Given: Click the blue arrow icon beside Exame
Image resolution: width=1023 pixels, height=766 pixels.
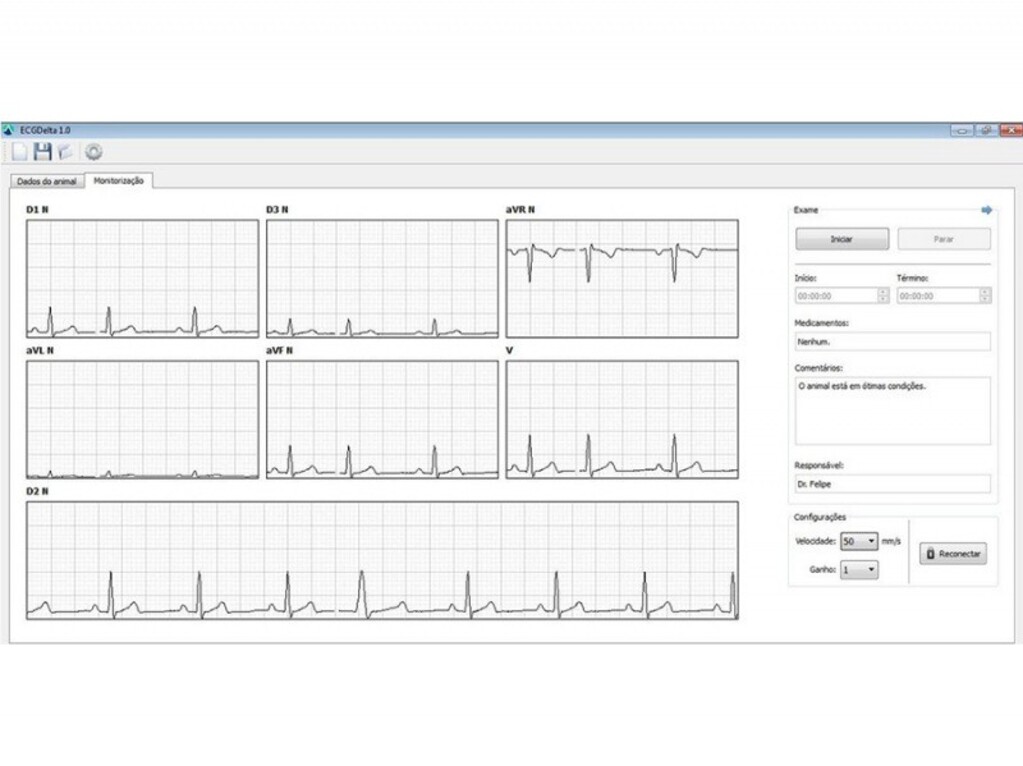Looking at the screenshot, I should 987,210.
